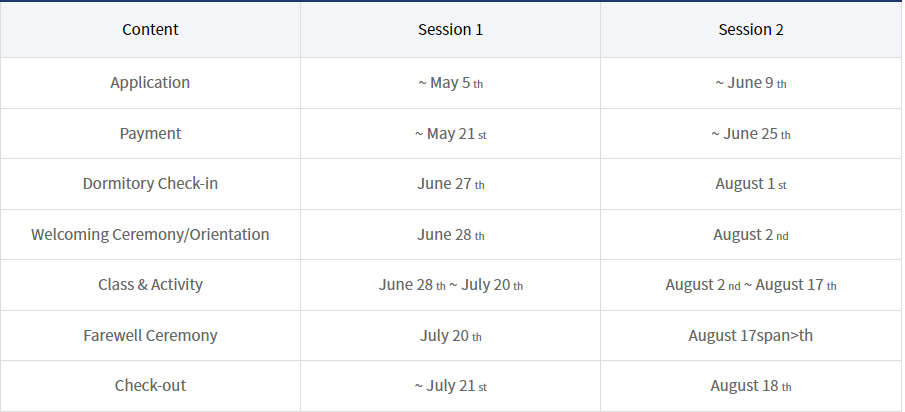The width and height of the screenshot is (905, 412).
Task: Click the June 28th ~ July 20th cell
Action: point(450,285)
